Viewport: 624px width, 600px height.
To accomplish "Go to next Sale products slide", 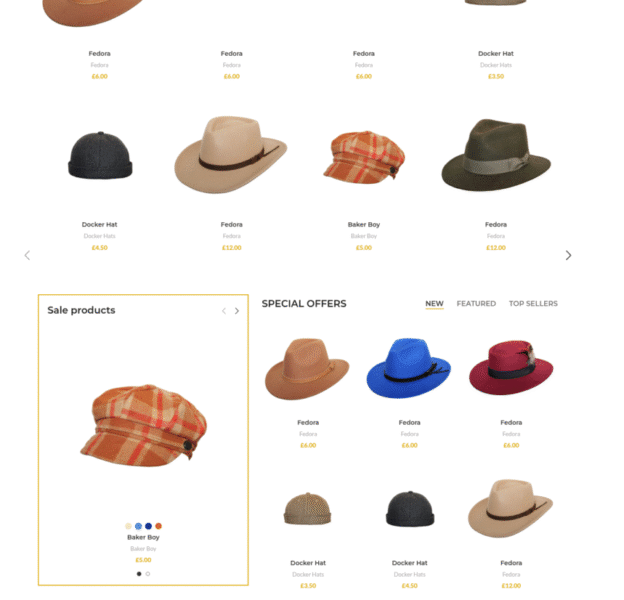I will 237,311.
